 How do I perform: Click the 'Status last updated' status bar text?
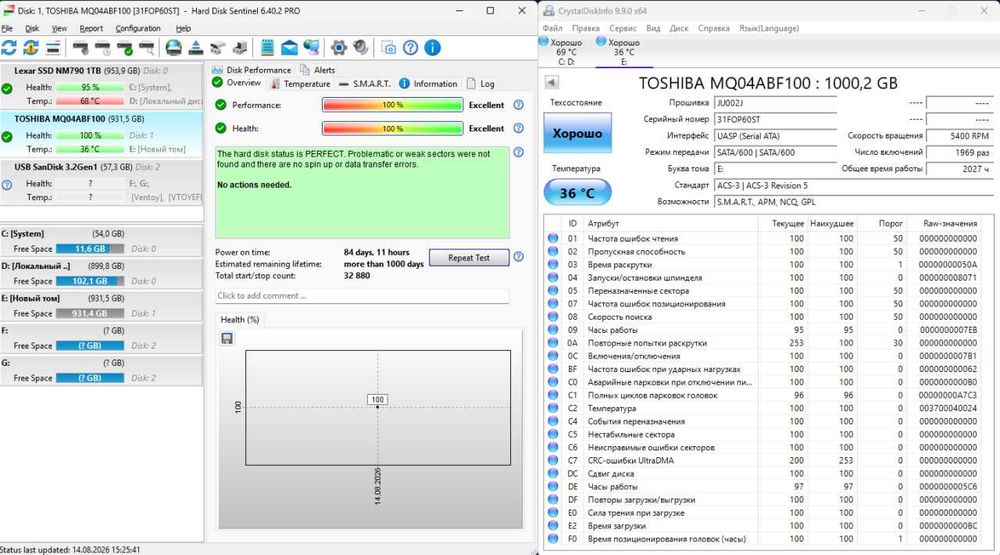[70, 549]
